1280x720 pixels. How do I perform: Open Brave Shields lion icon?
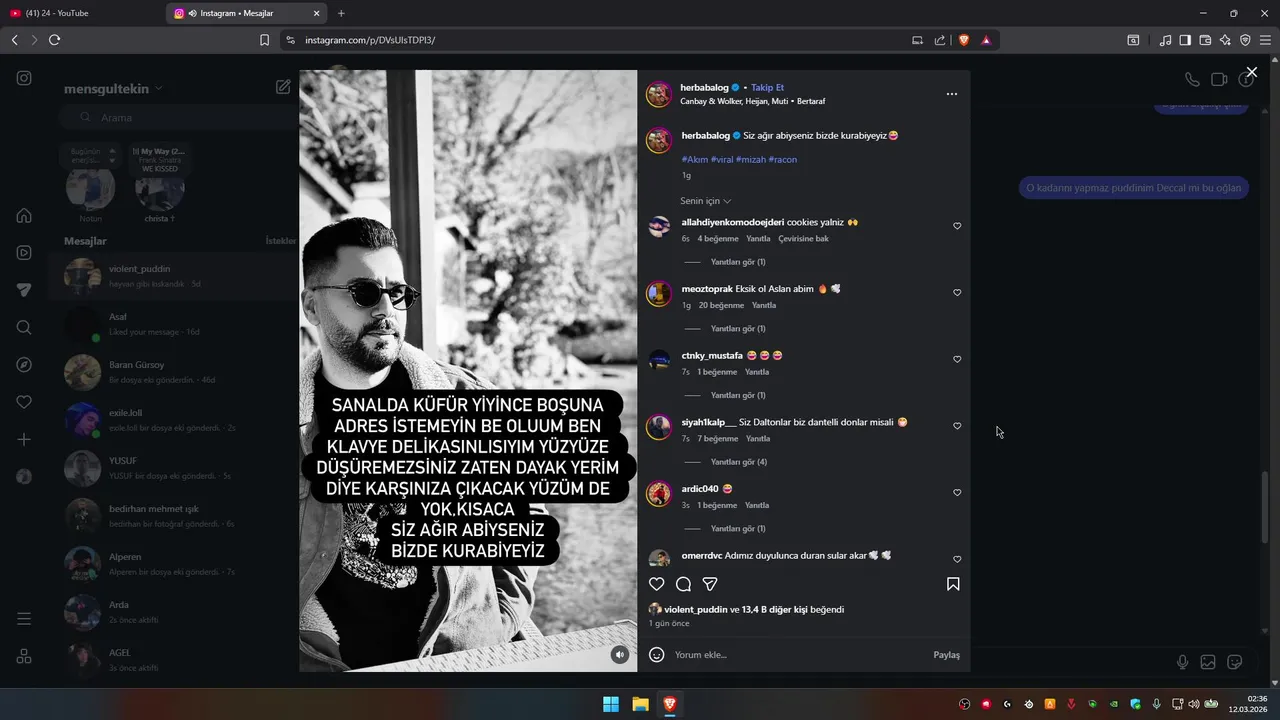[x=964, y=40]
